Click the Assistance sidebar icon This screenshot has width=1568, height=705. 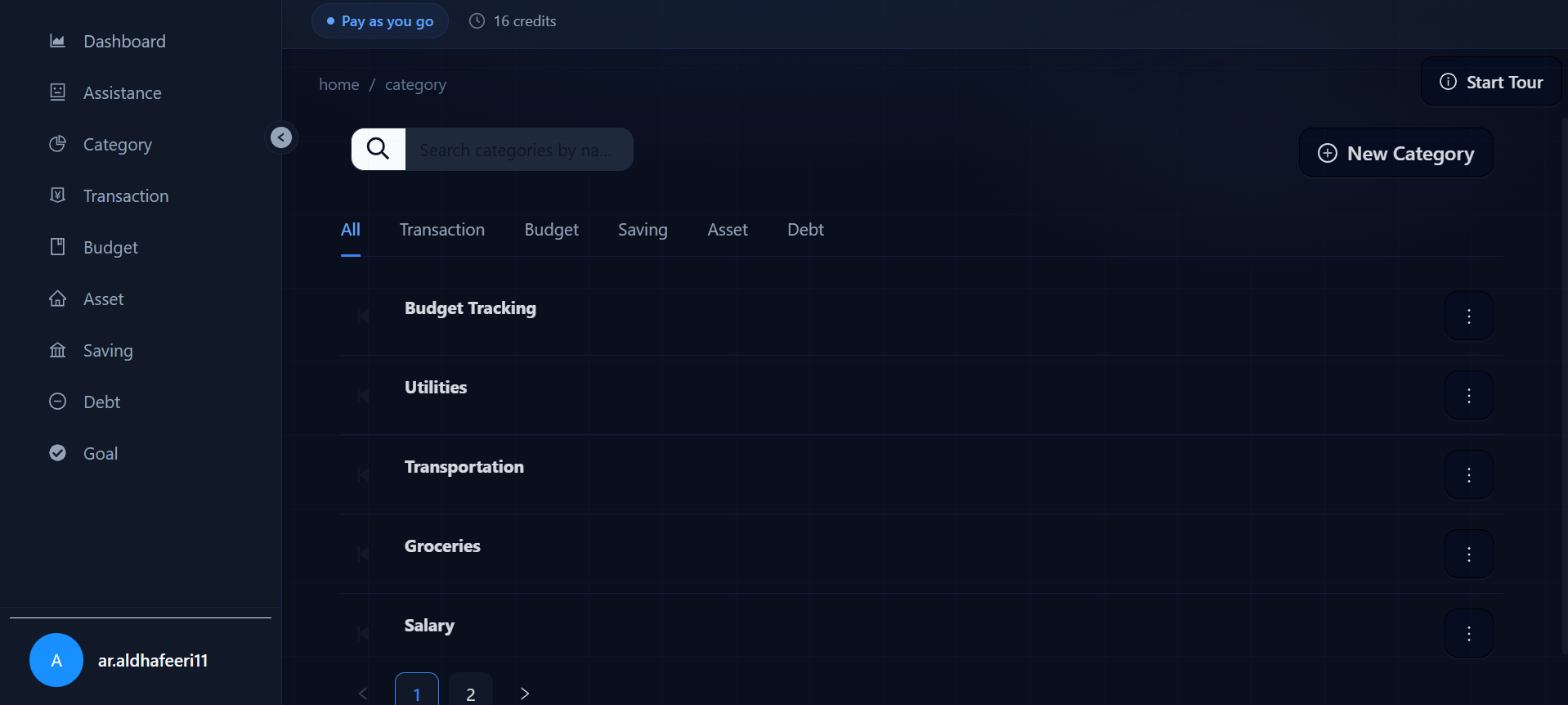57,92
